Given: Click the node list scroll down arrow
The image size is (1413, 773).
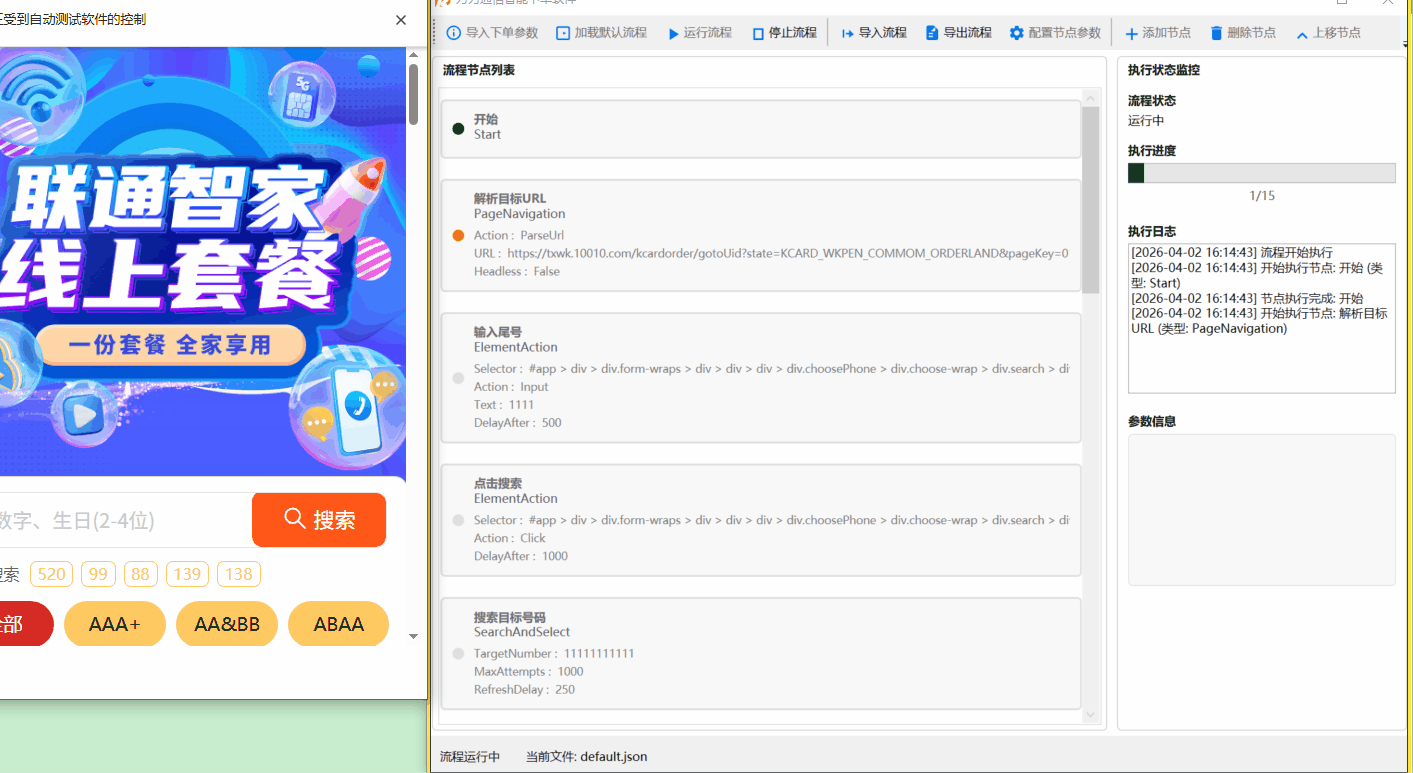Looking at the screenshot, I should [1091, 714].
